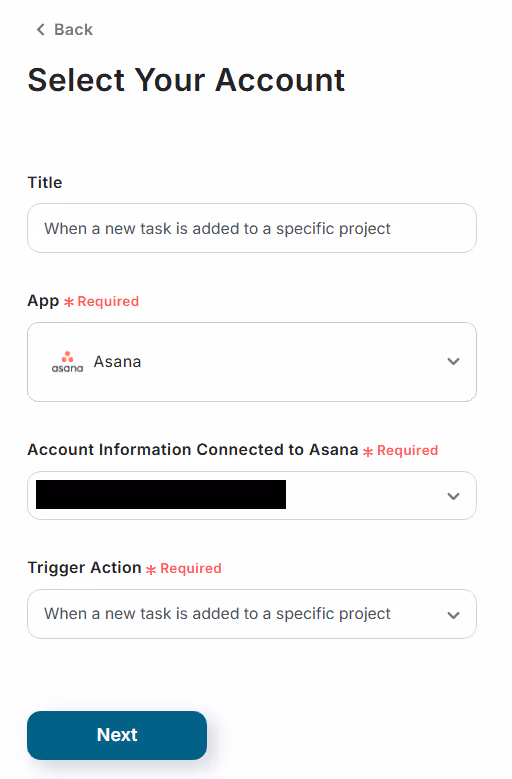The image size is (512, 779).
Task: Proceed with the Next button
Action: coord(117,735)
